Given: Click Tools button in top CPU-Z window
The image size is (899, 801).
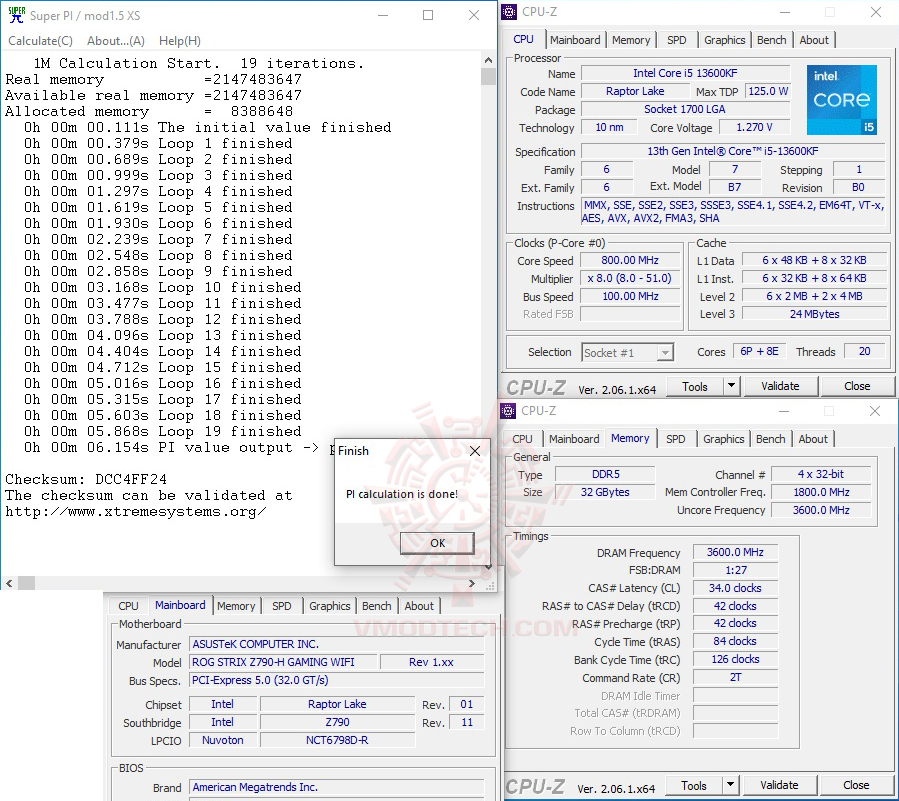Looking at the screenshot, I should [695, 386].
